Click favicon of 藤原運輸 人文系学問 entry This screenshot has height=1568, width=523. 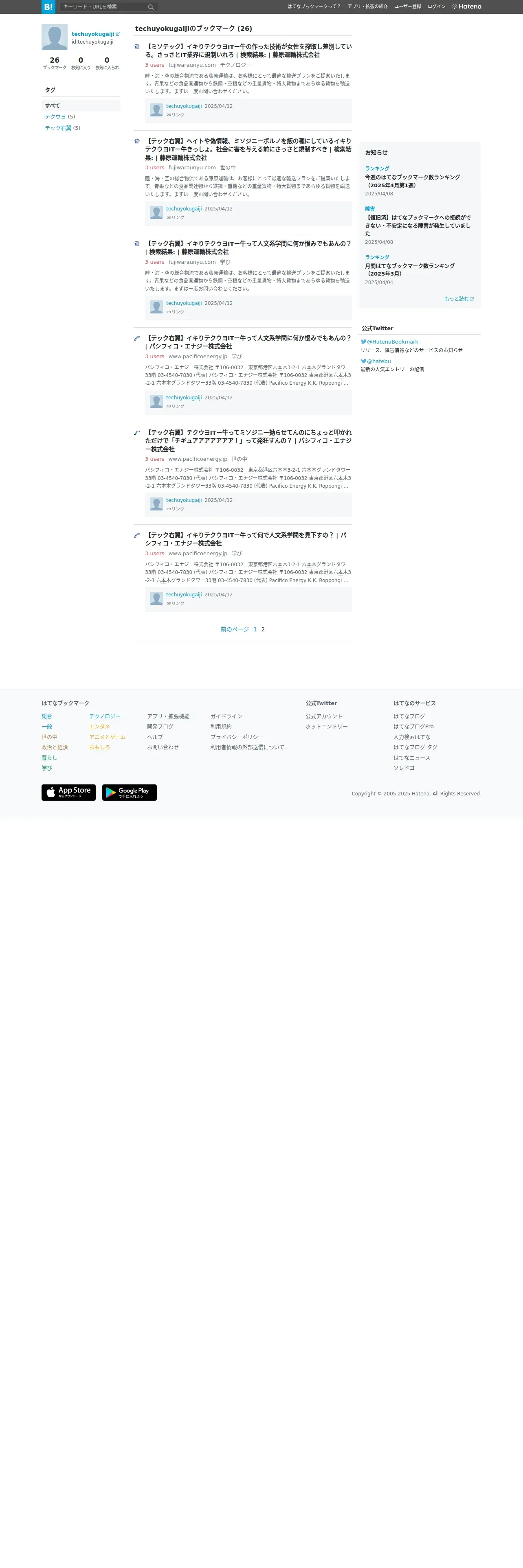(137, 243)
